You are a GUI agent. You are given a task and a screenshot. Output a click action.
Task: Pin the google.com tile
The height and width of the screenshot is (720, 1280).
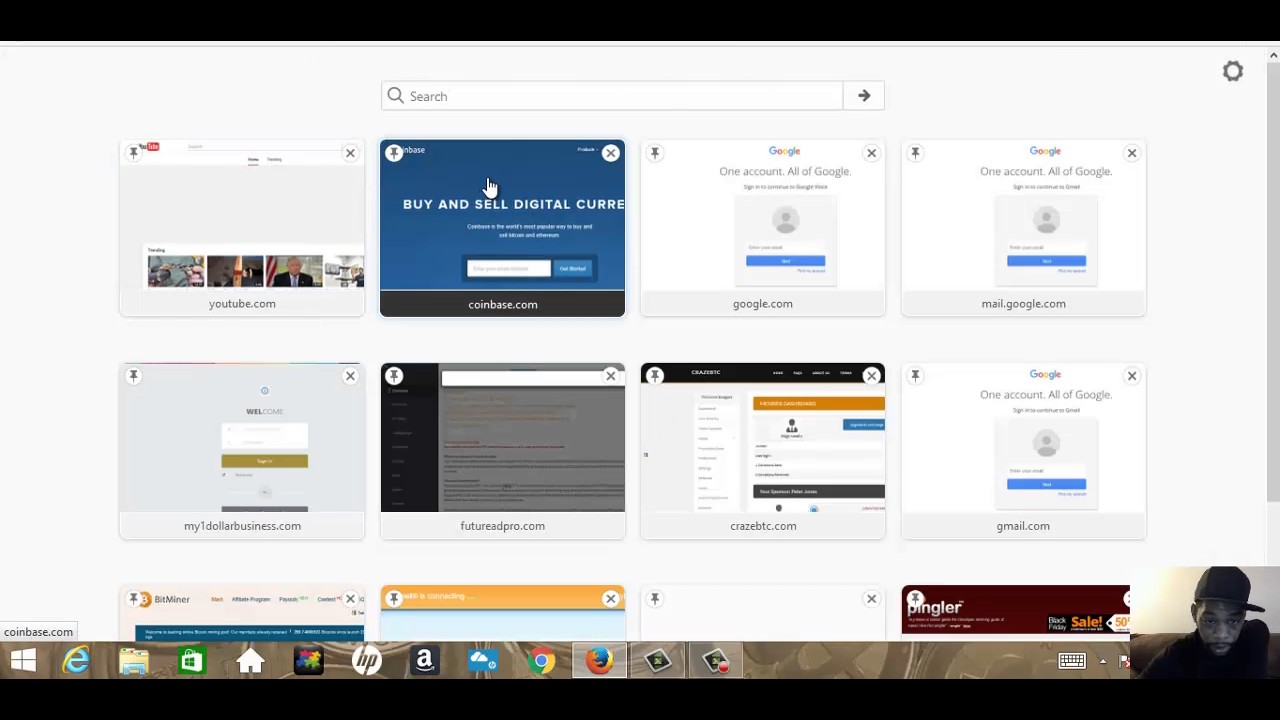point(655,152)
